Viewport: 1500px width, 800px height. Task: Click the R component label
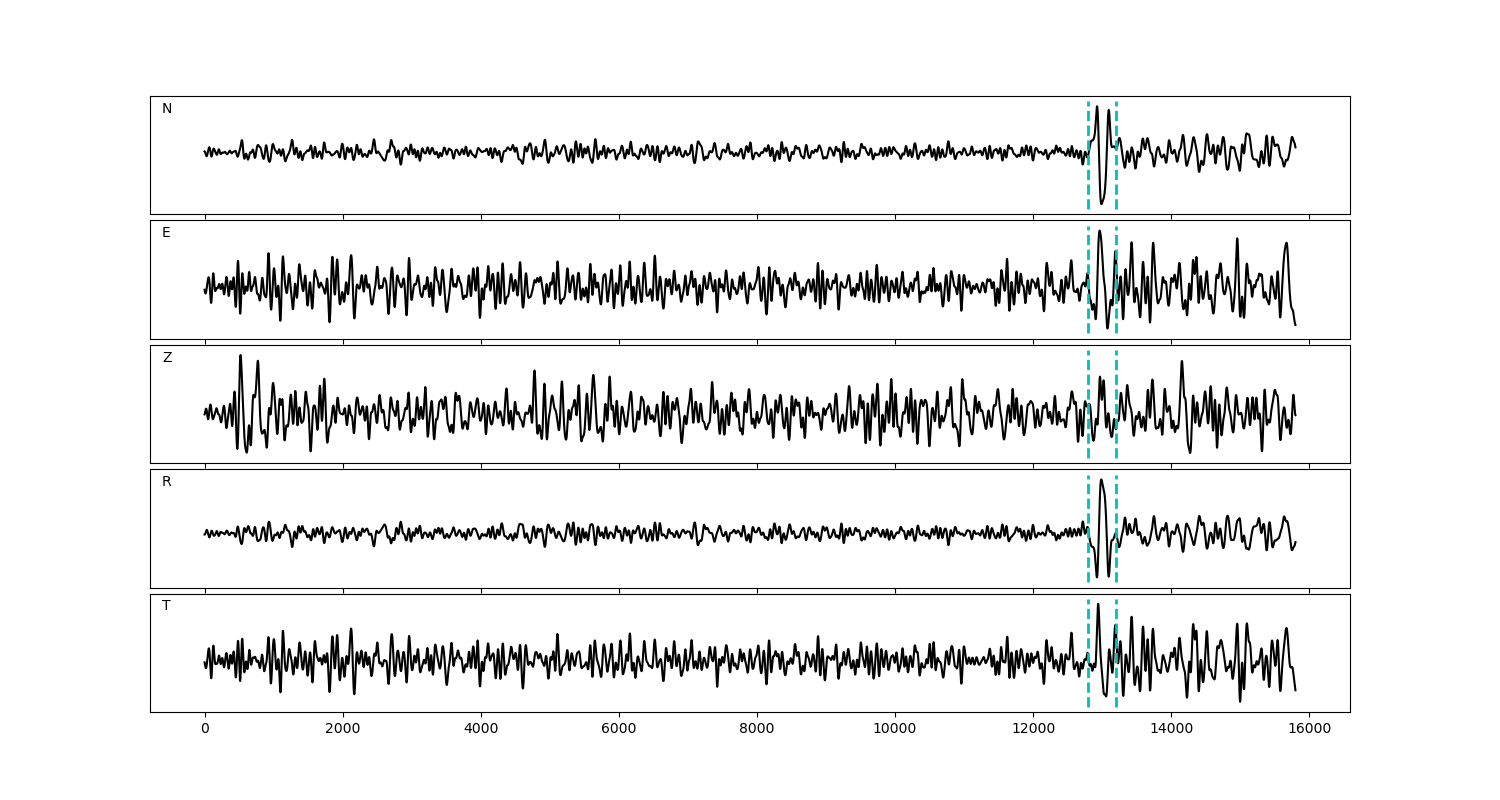click(x=167, y=482)
